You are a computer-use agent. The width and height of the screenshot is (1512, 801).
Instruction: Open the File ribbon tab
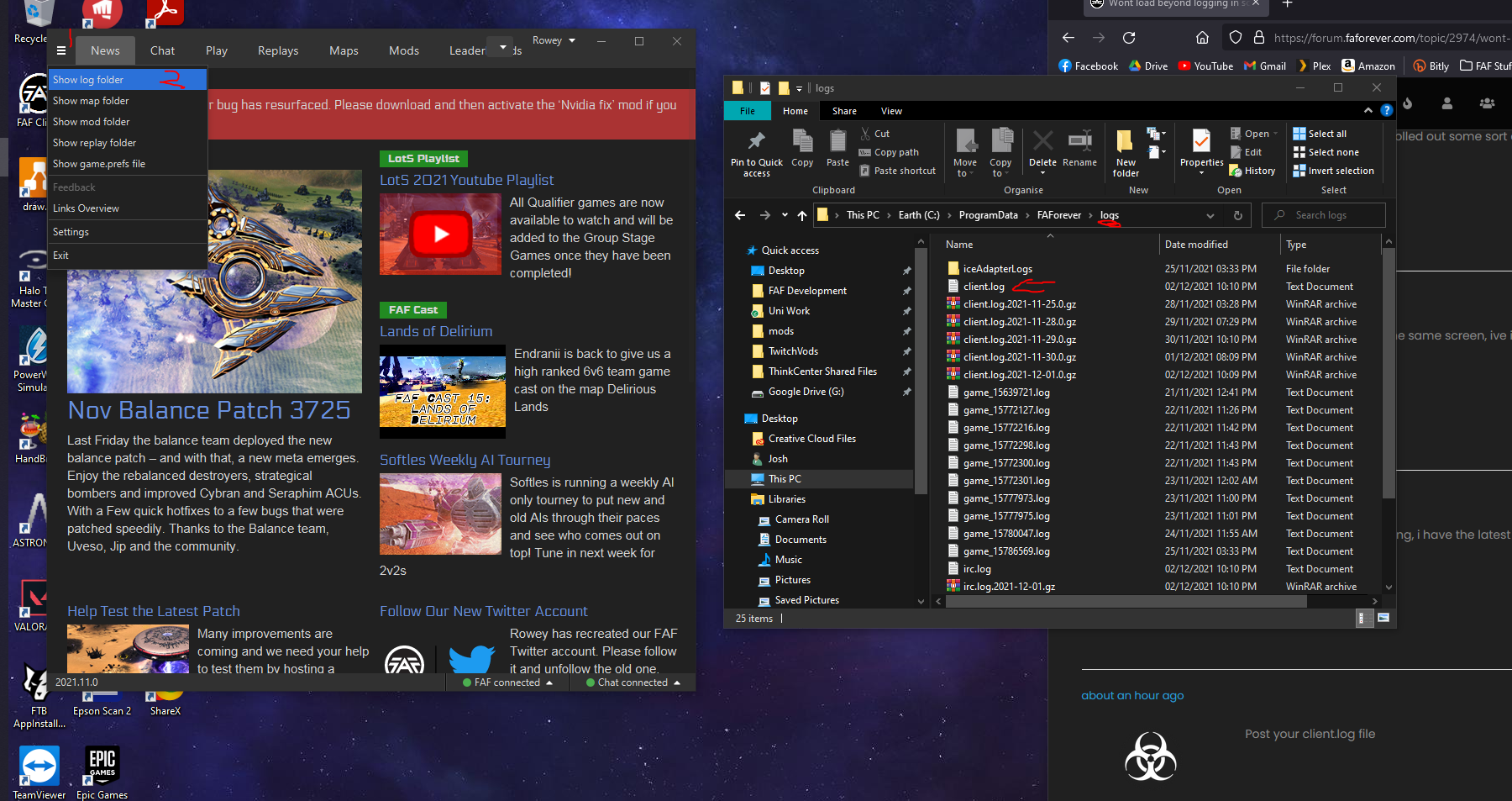pyautogui.click(x=748, y=111)
